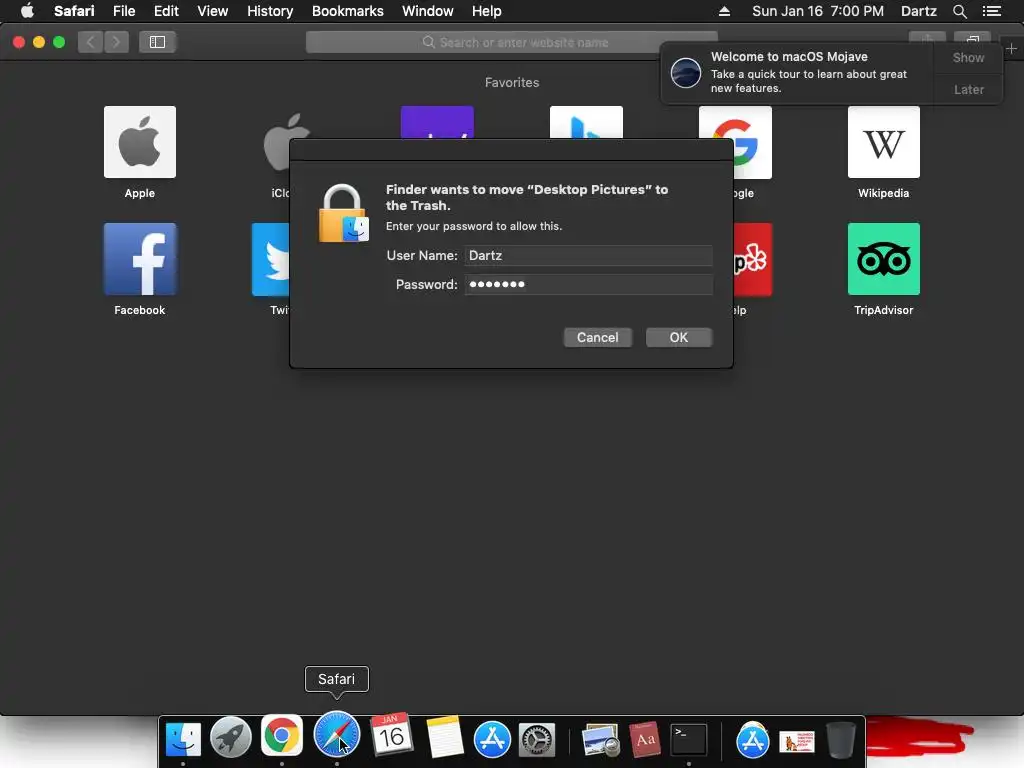This screenshot has width=1024, height=768.
Task: Open the Twitter favorite tile
Action: click(271, 259)
